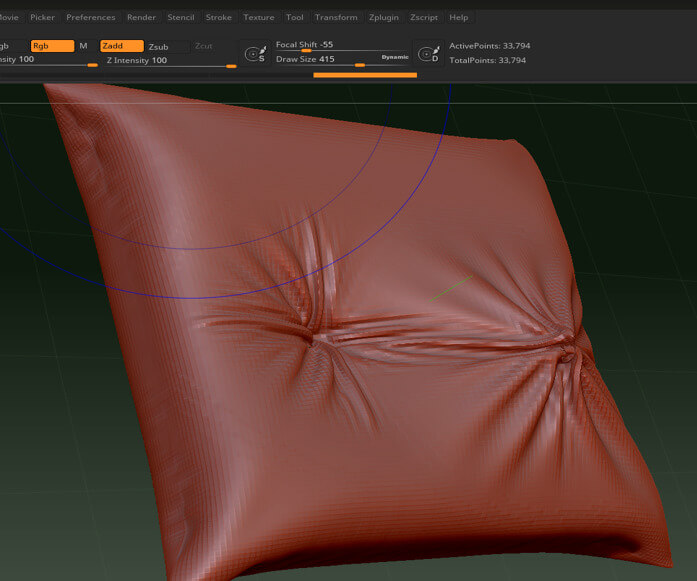Switch to Zsub sculpt mode
The height and width of the screenshot is (581, 697).
click(159, 47)
